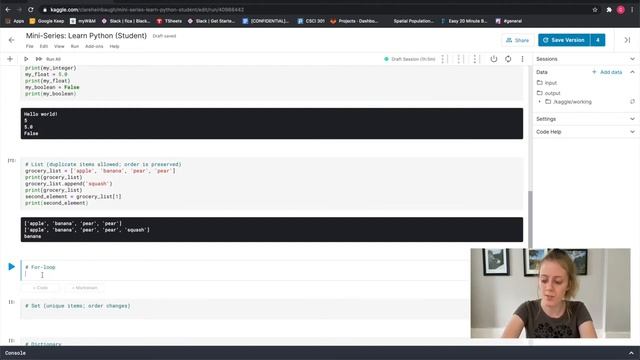Add a Code cell below For-loop cell
The width and height of the screenshot is (640, 360).
coord(40,288)
